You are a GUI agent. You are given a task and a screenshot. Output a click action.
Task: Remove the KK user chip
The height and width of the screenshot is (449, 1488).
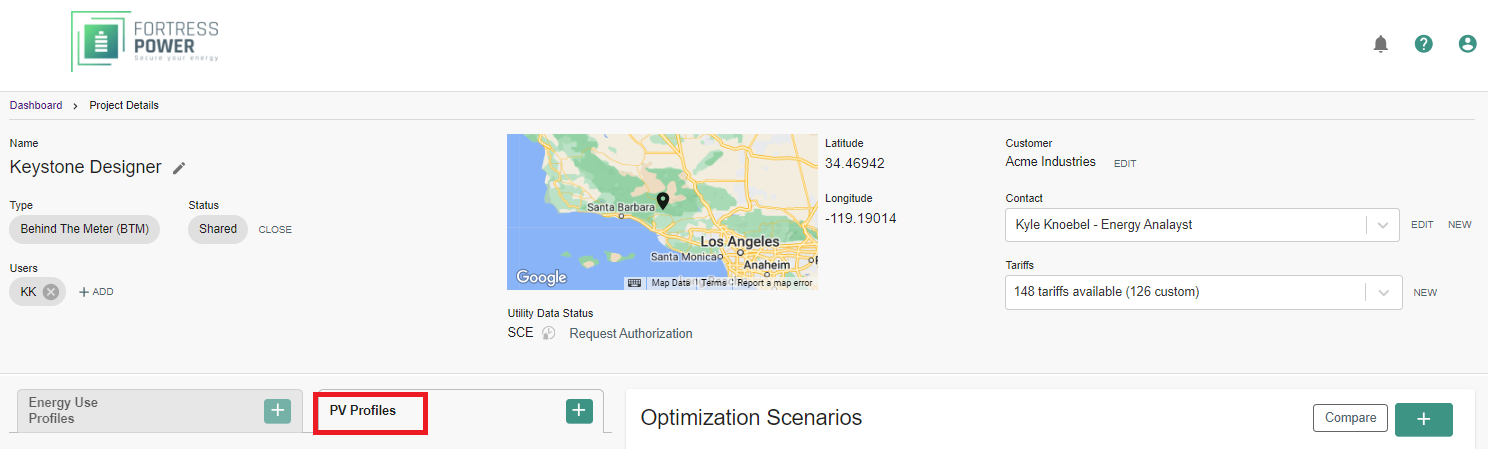[51, 292]
